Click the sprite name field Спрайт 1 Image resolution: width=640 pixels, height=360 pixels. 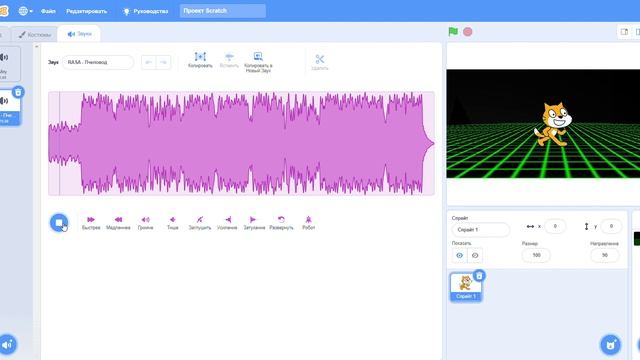click(480, 230)
